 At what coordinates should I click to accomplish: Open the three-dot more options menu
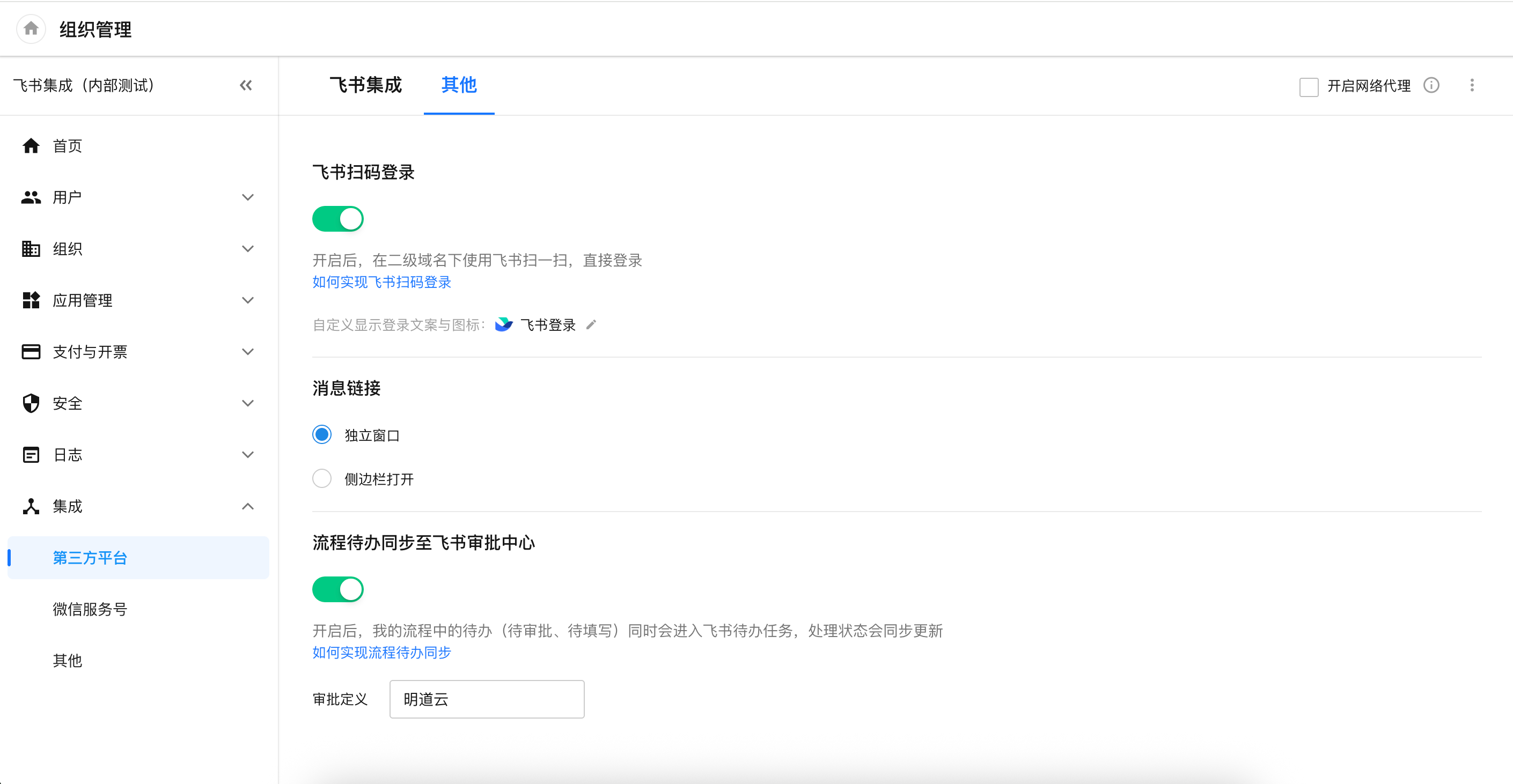pos(1471,86)
